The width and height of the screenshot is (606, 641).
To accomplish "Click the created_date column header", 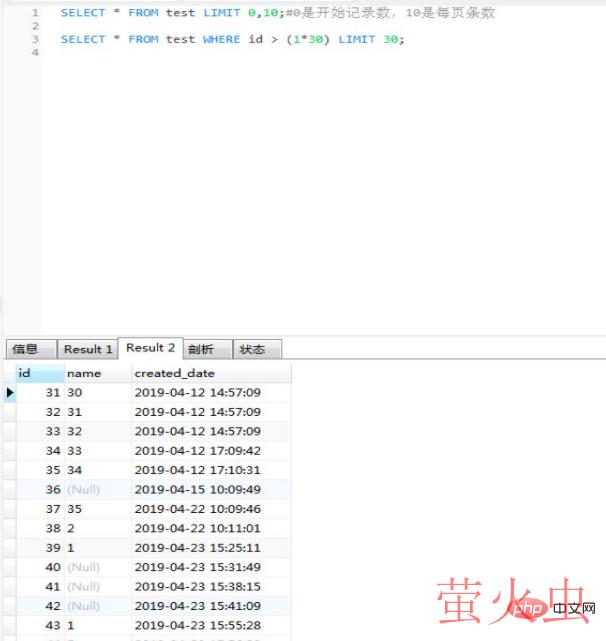I will click(x=210, y=373).
